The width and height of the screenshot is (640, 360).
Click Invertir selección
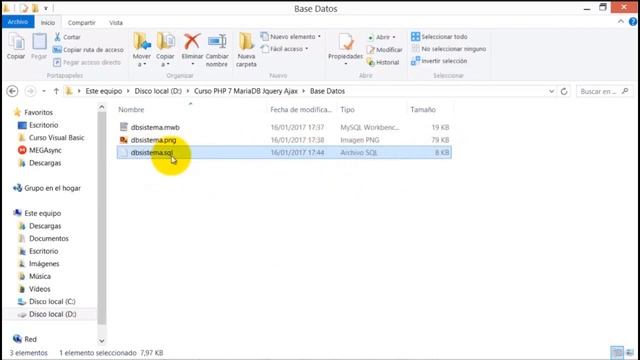point(439,61)
